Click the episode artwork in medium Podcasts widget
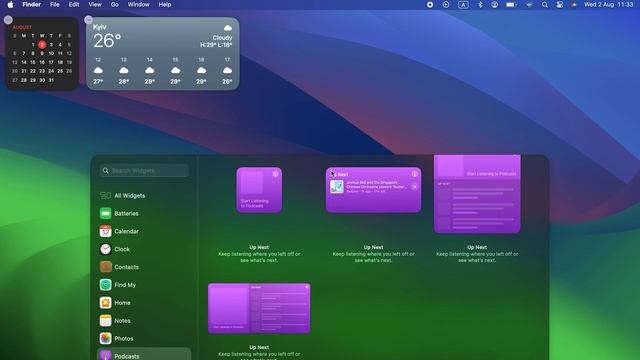The height and width of the screenshot is (360, 640). coord(337,187)
